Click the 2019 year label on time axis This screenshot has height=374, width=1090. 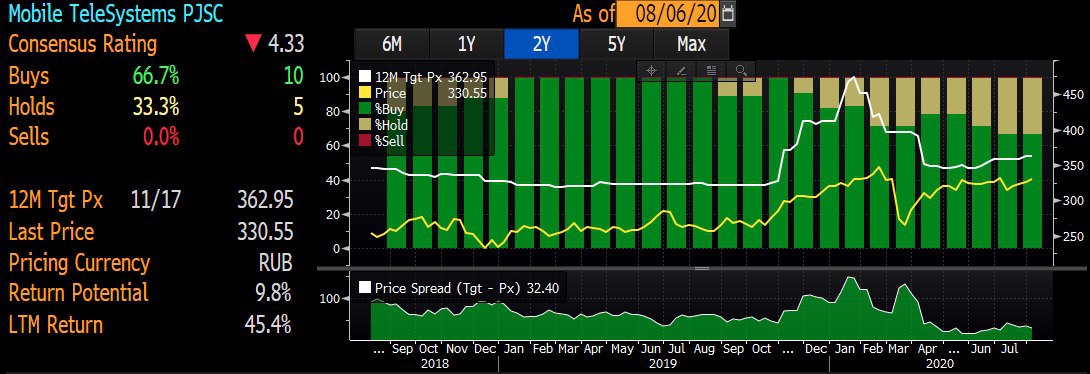coord(663,364)
